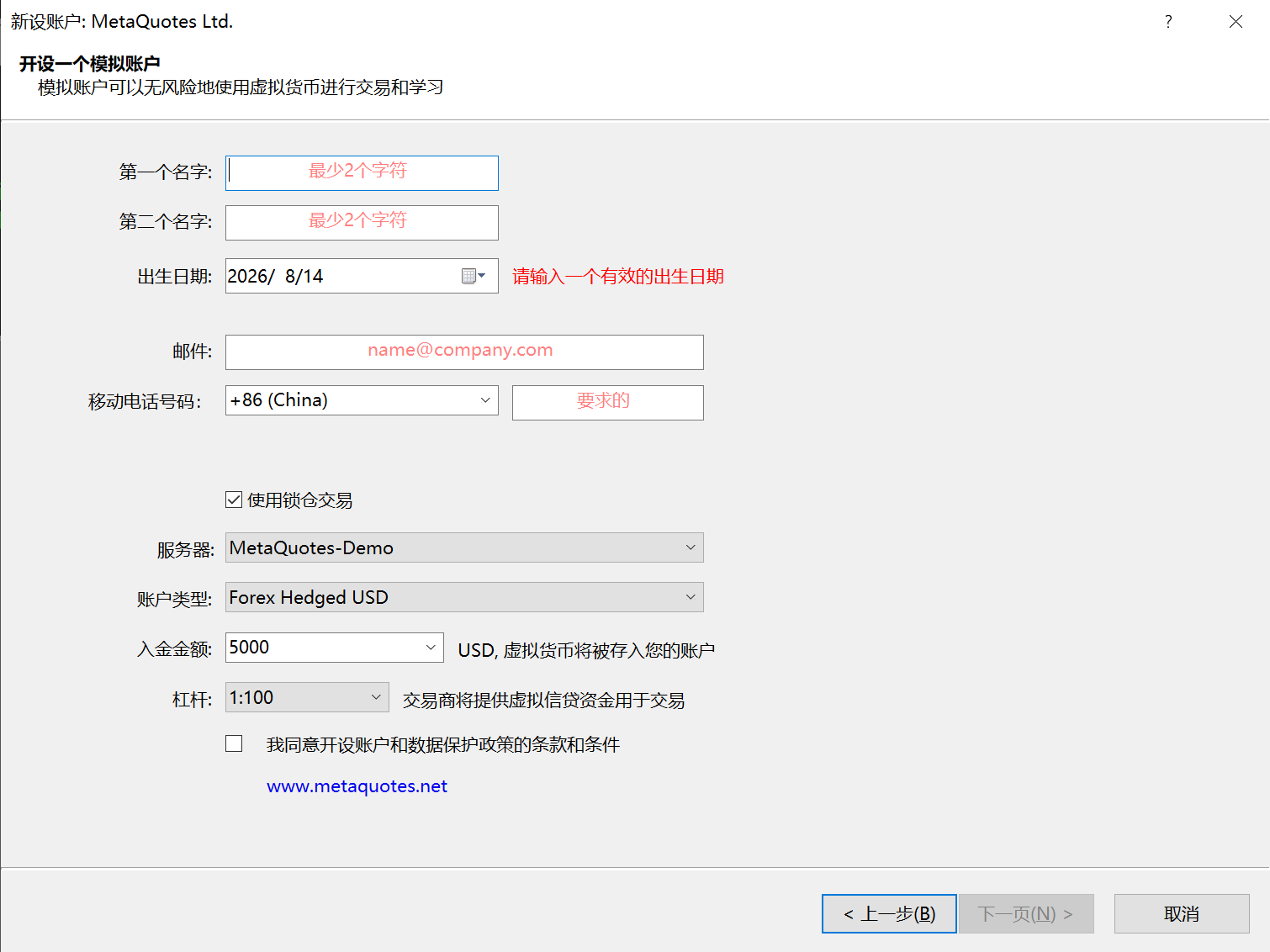This screenshot has width=1270, height=952.
Task: Click the 新设账户: MetaQuotes Ltd. title text
Action: coord(122,22)
